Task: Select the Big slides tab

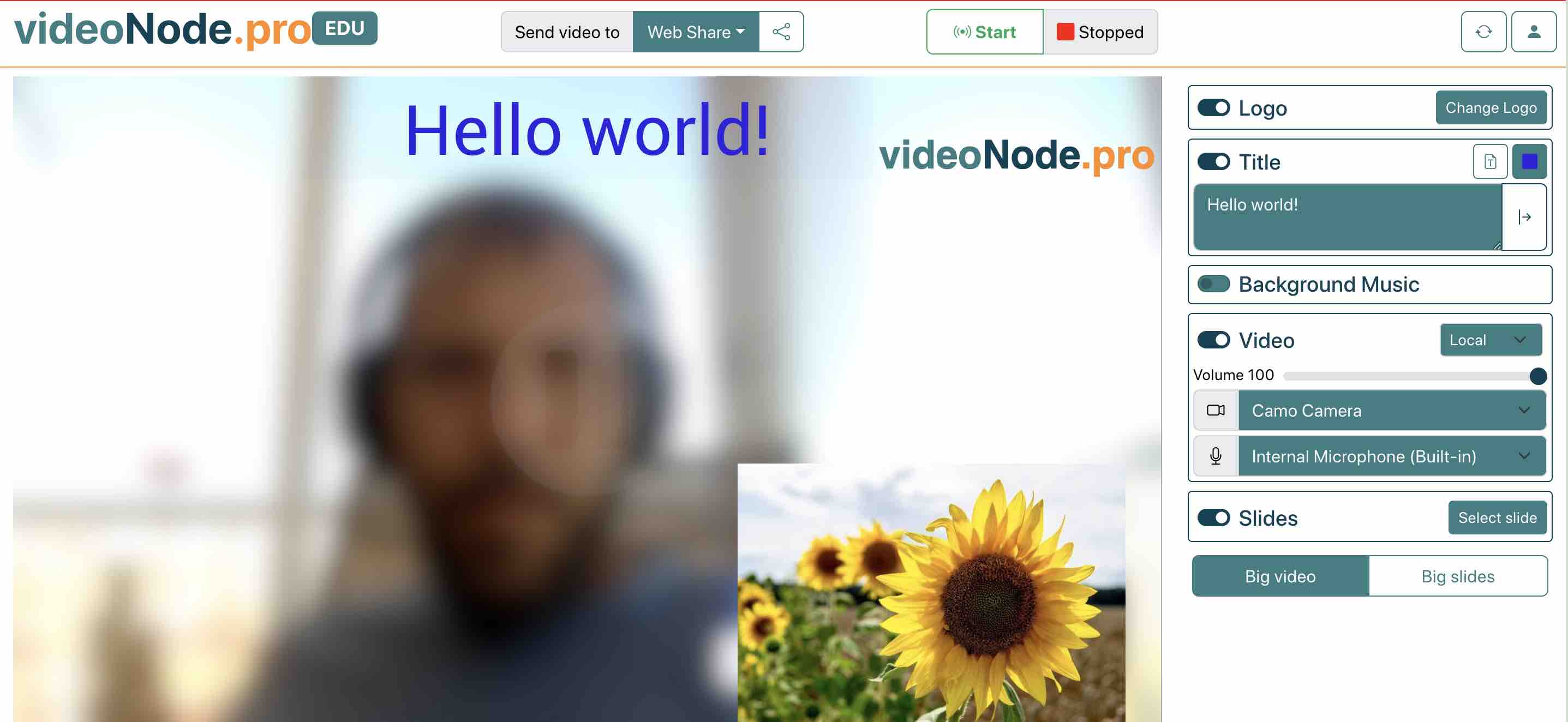Action: pos(1458,576)
